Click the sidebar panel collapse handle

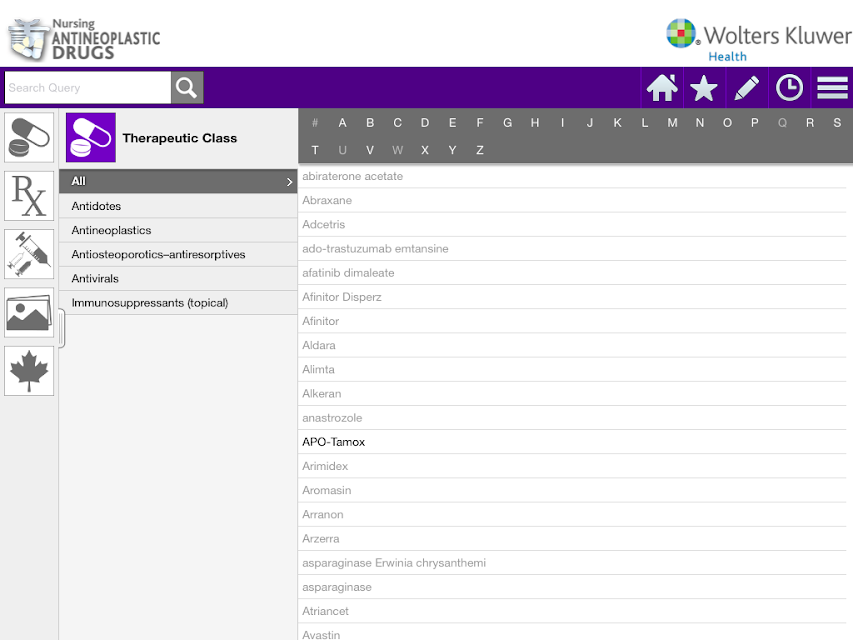[x=62, y=329]
